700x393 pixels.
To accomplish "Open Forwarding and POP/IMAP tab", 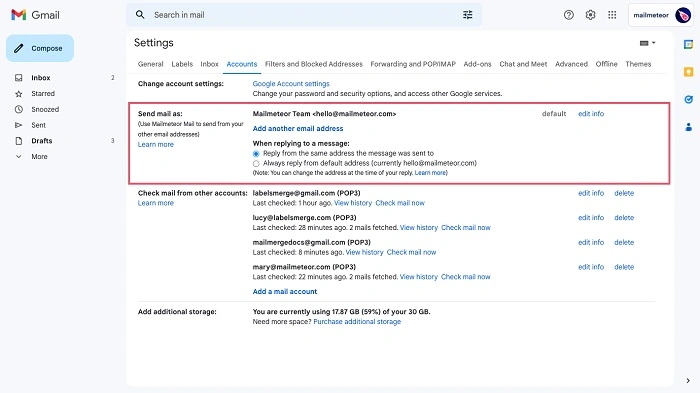I will click(x=413, y=64).
